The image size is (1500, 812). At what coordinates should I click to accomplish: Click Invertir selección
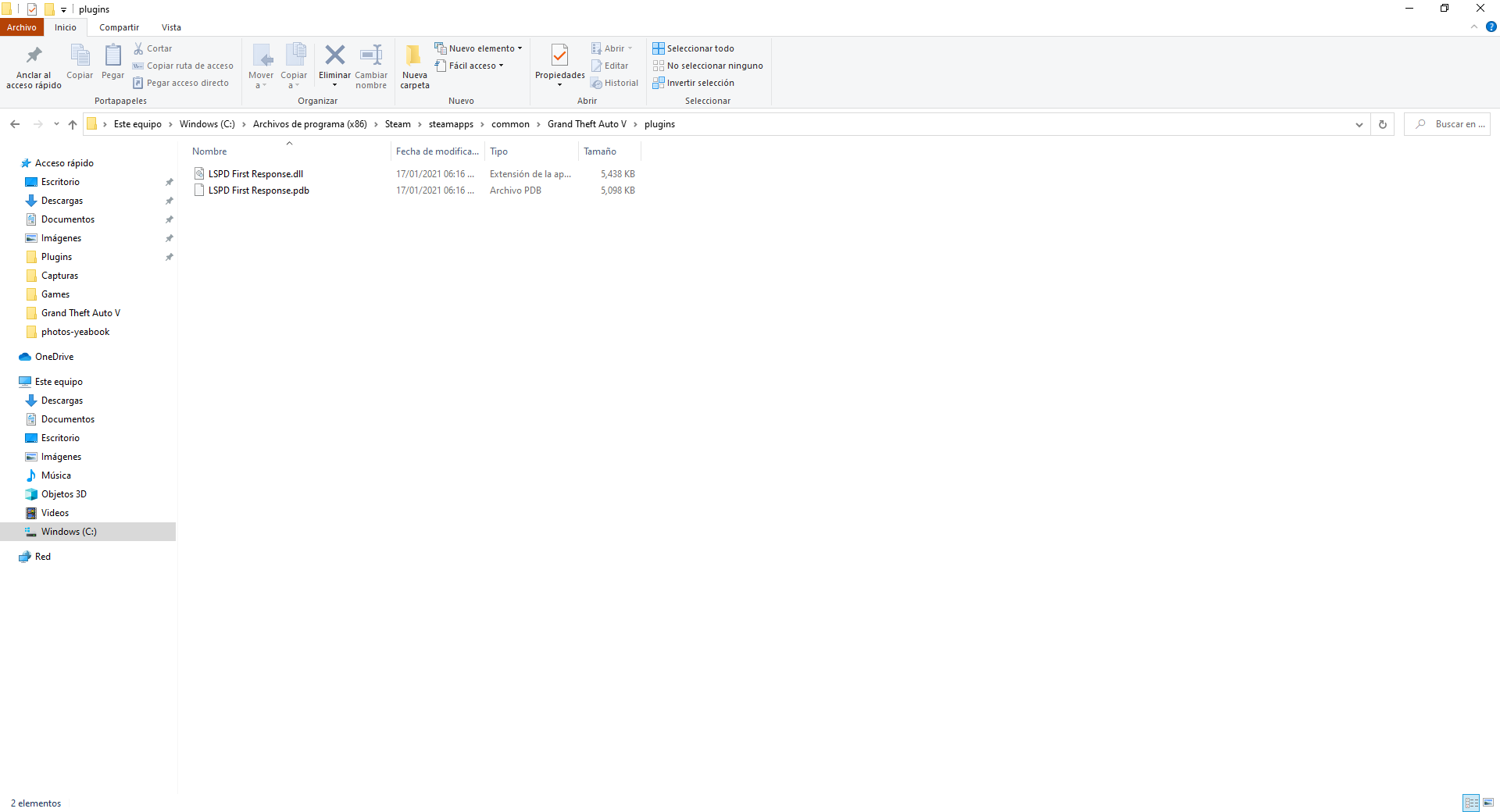point(694,83)
